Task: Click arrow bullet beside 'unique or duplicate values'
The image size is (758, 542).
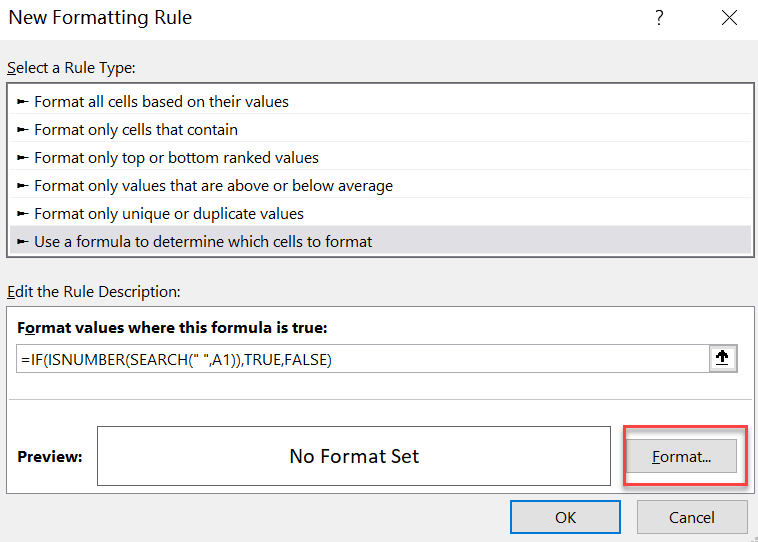Action: pyautogui.click(x=23, y=214)
